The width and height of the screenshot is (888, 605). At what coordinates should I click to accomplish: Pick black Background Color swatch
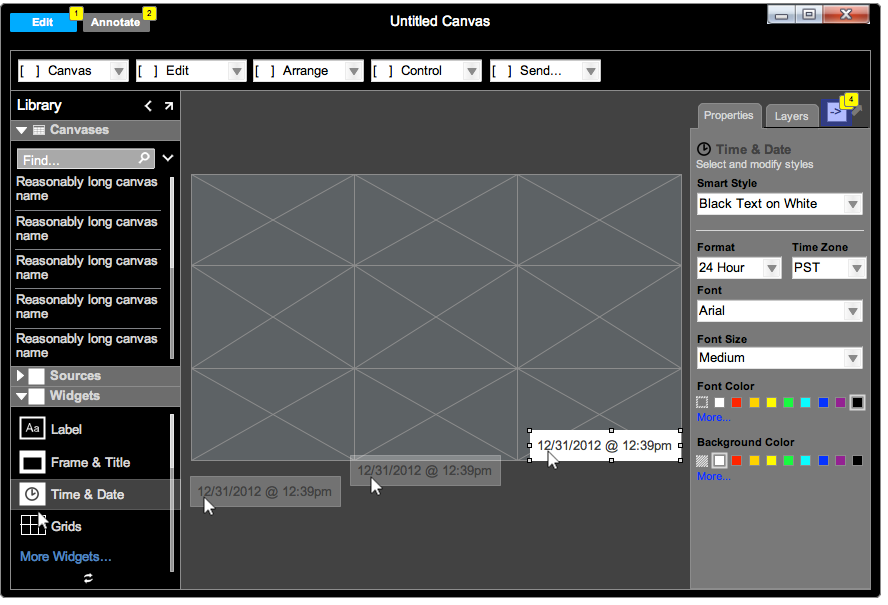(857, 461)
